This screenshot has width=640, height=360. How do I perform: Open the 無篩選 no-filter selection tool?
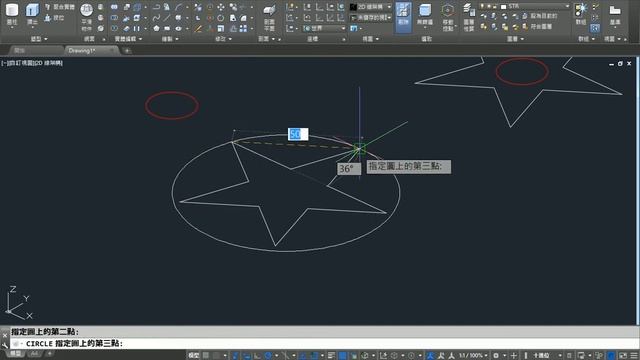coord(425,15)
